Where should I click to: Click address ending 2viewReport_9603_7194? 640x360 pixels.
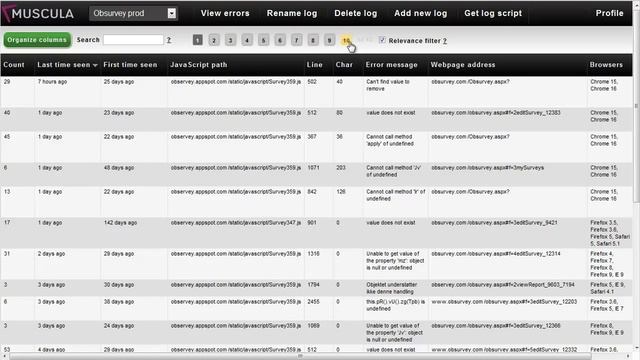point(503,285)
